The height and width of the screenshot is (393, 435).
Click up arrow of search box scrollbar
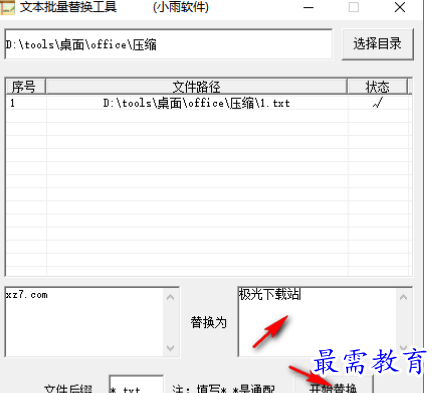pyautogui.click(x=171, y=297)
